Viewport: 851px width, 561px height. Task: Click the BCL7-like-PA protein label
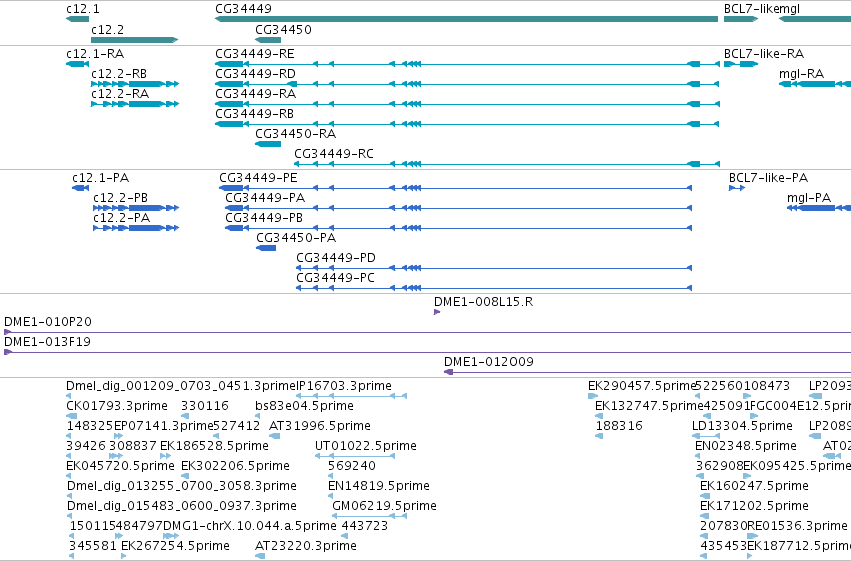(768, 178)
